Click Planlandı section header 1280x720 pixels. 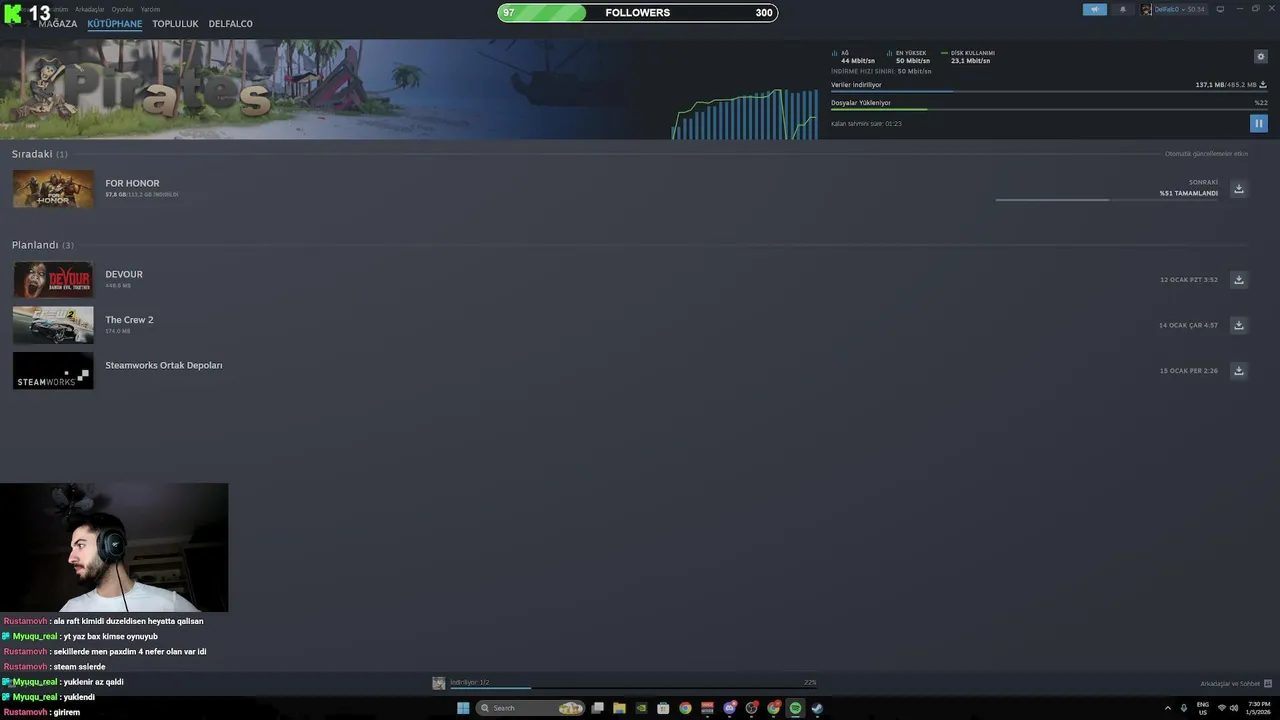click(43, 245)
